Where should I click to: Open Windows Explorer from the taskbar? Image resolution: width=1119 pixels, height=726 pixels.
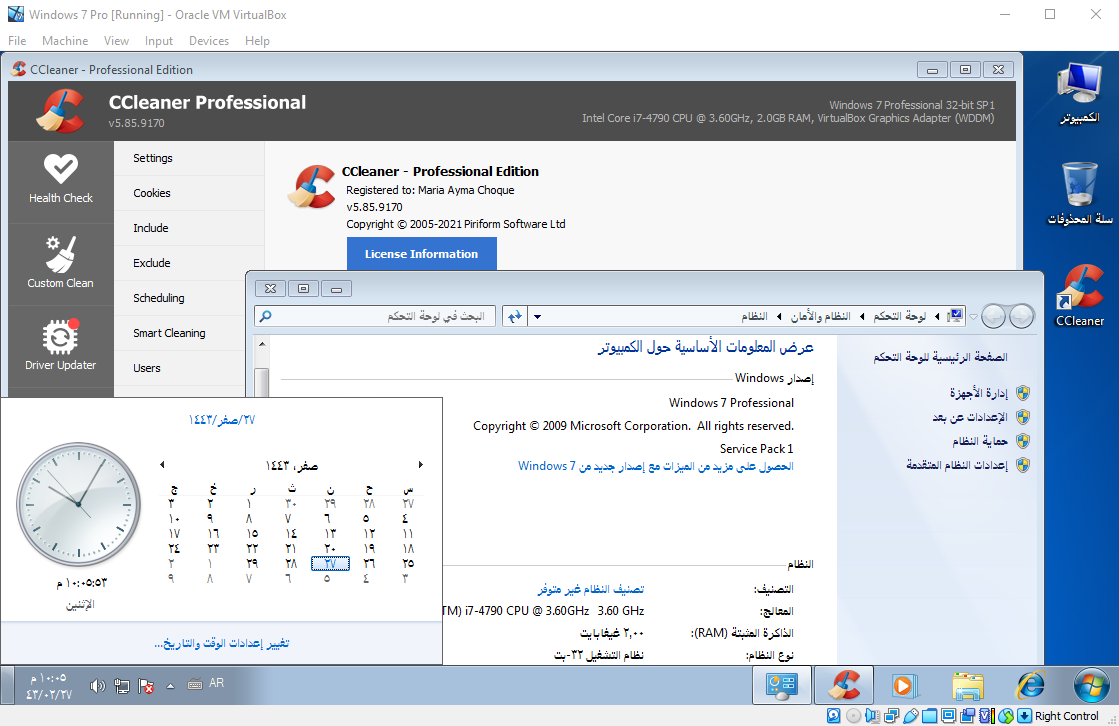[x=968, y=686]
